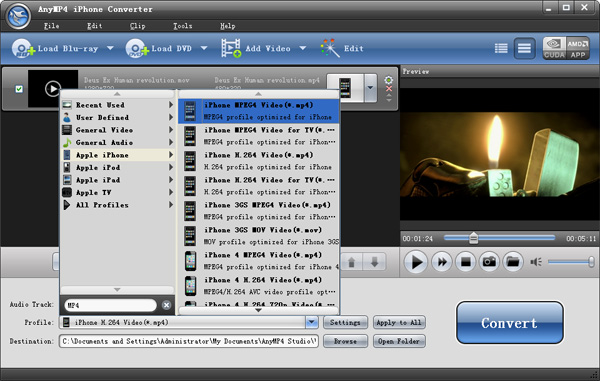Open the Tools menu
600x381 pixels.
tap(183, 26)
